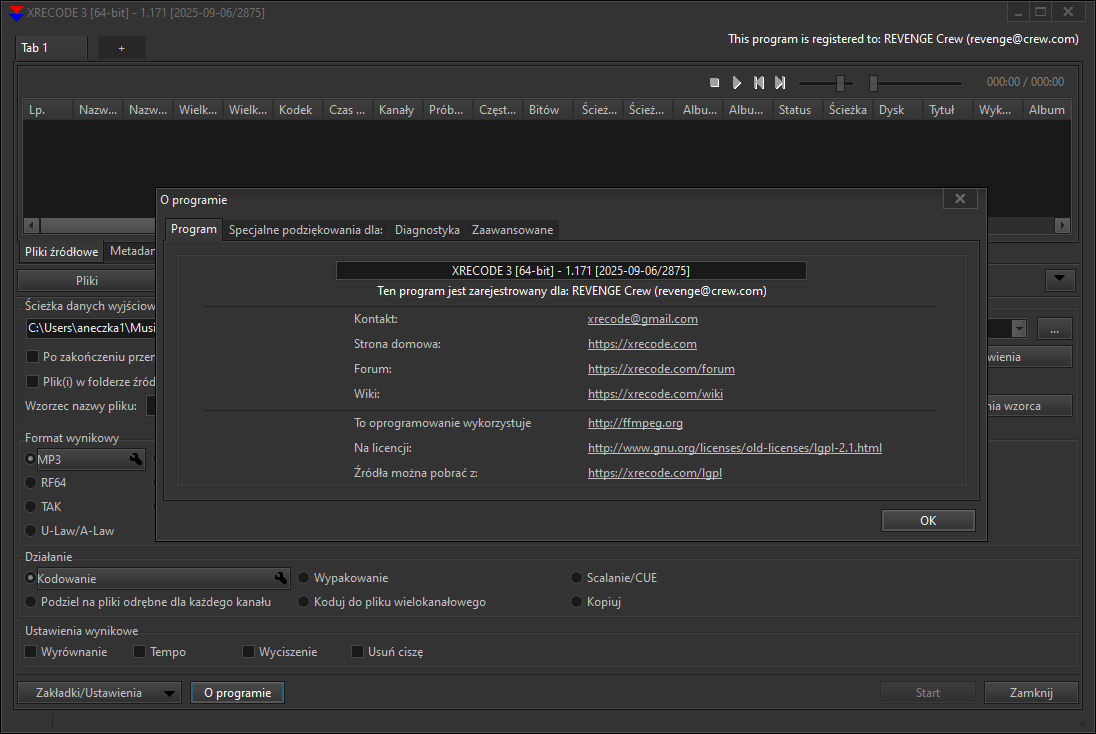Enable the Tempo checkbox
The height and width of the screenshot is (734, 1096).
pyautogui.click(x=139, y=652)
